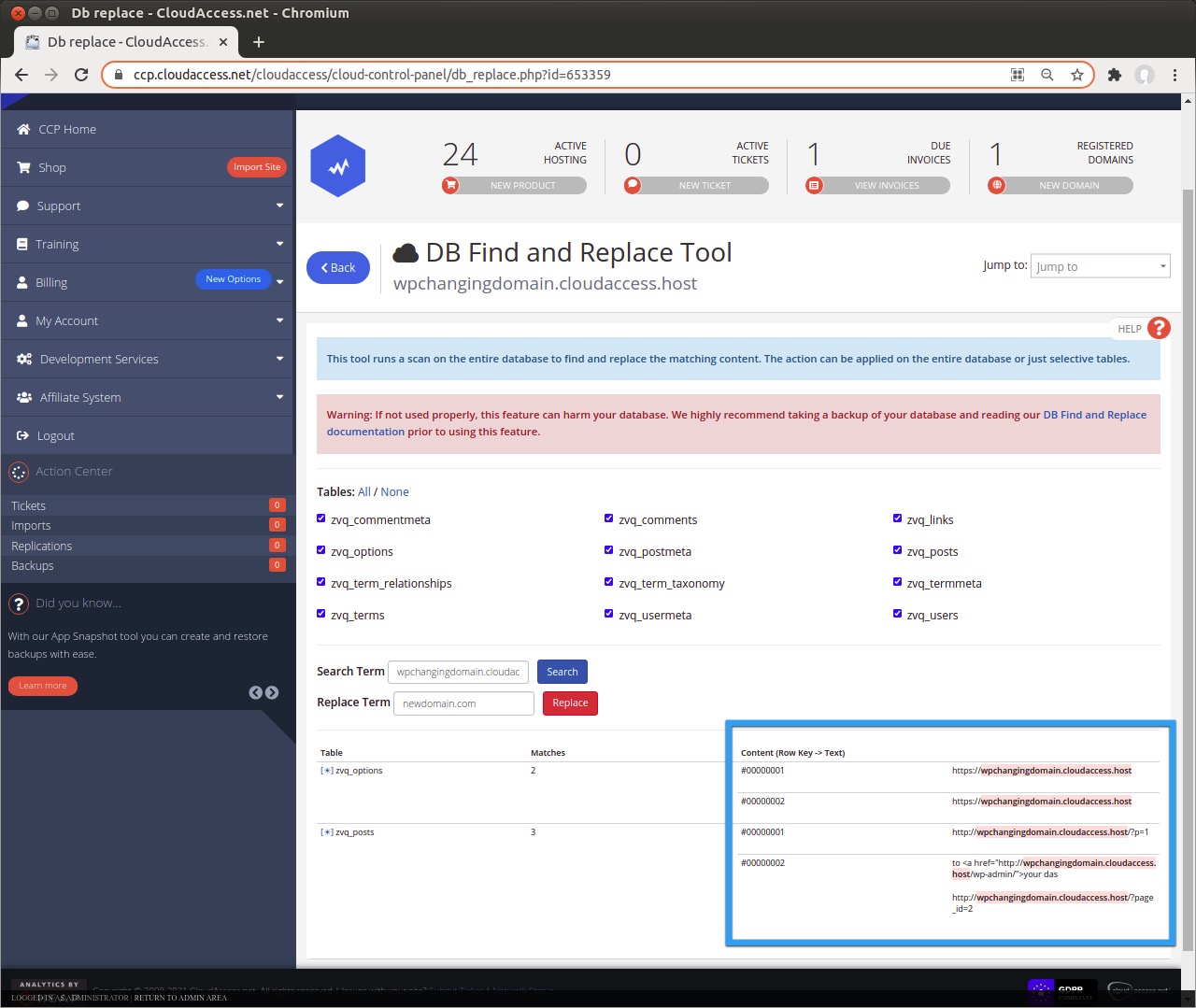Disable the zvq_users table checkbox

pyautogui.click(x=897, y=614)
